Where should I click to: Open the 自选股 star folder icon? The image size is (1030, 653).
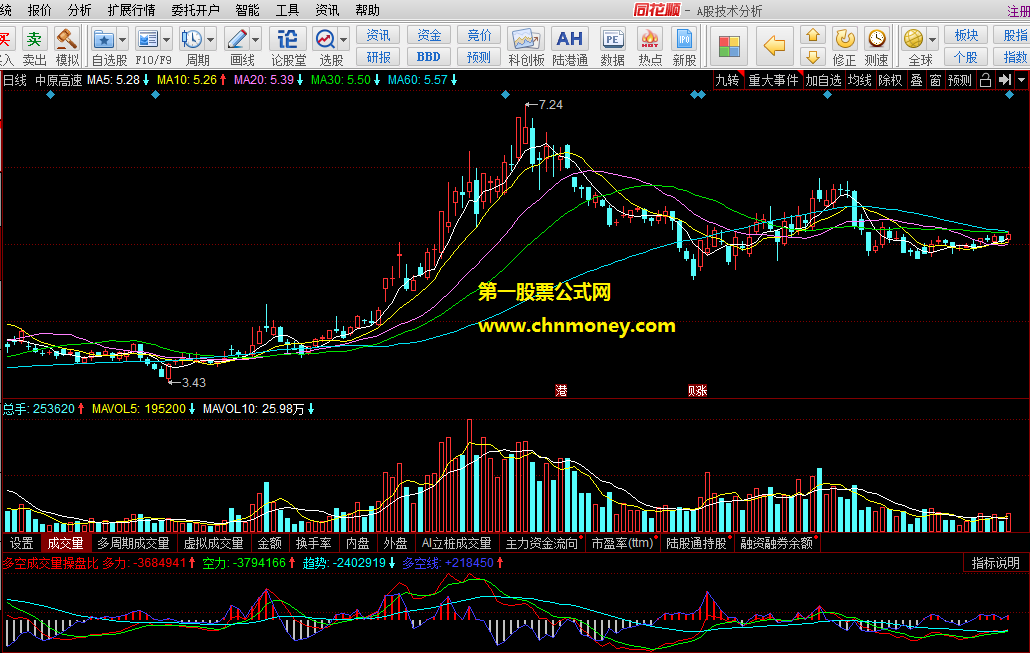click(x=104, y=39)
